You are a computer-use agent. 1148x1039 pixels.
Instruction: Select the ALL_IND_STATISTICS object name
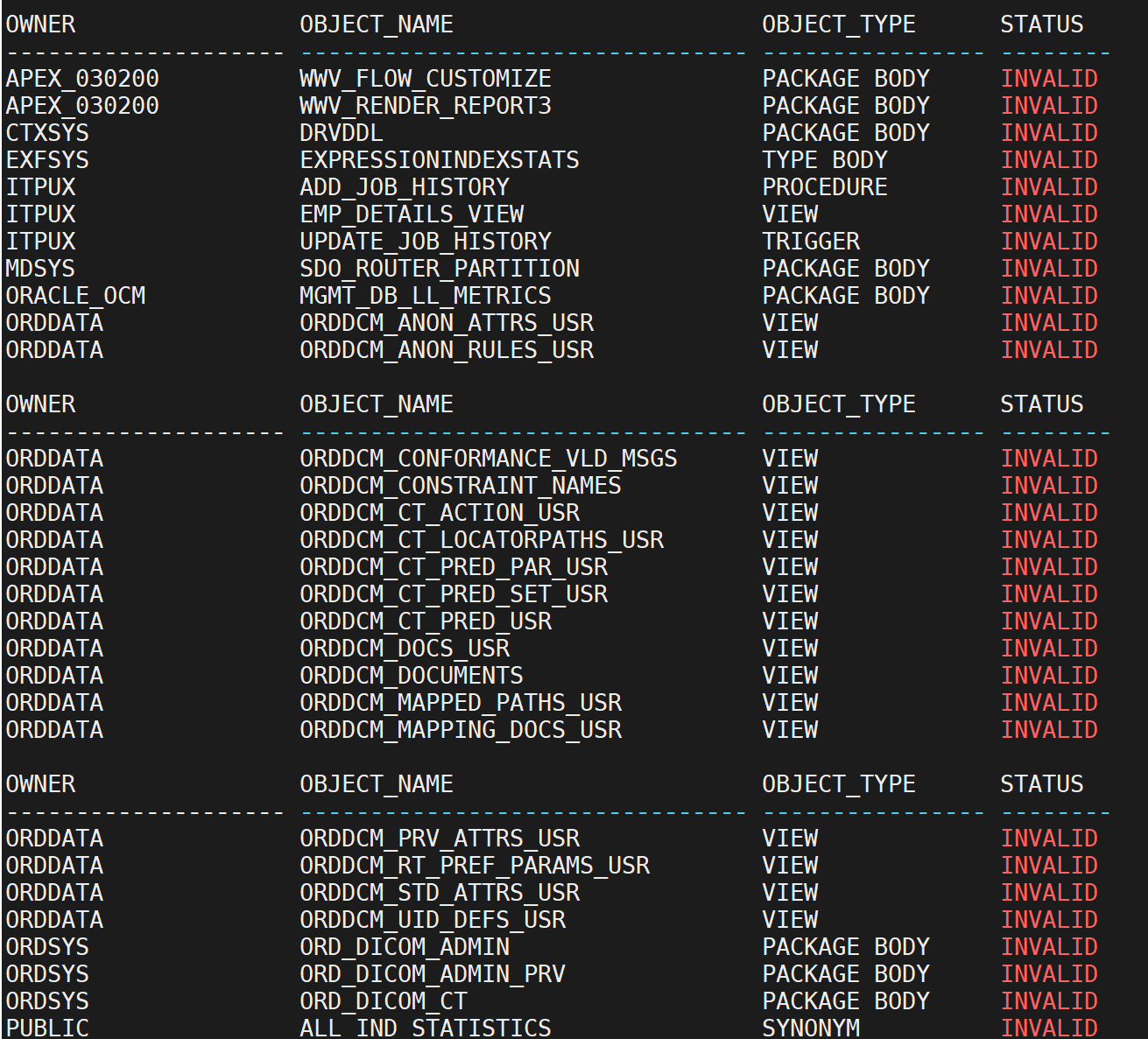tap(426, 1028)
